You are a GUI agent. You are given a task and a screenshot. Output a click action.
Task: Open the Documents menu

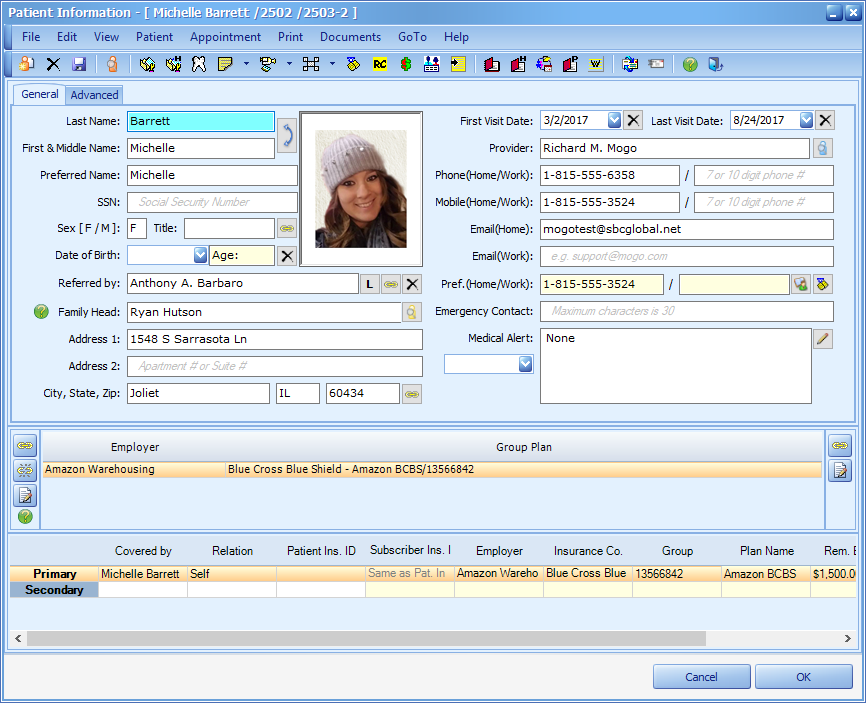[350, 36]
